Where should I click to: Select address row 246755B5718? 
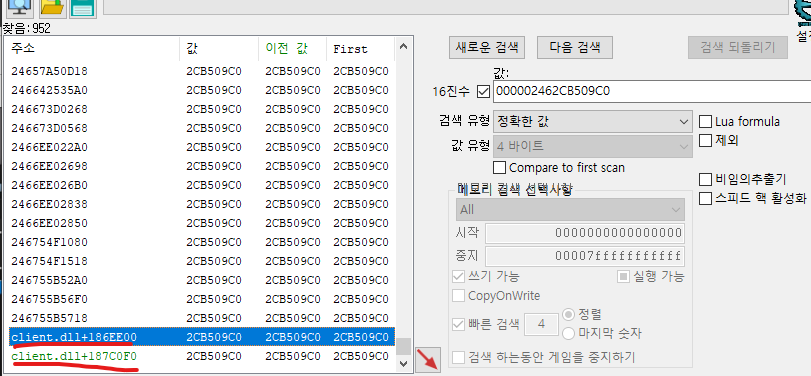tap(201, 318)
